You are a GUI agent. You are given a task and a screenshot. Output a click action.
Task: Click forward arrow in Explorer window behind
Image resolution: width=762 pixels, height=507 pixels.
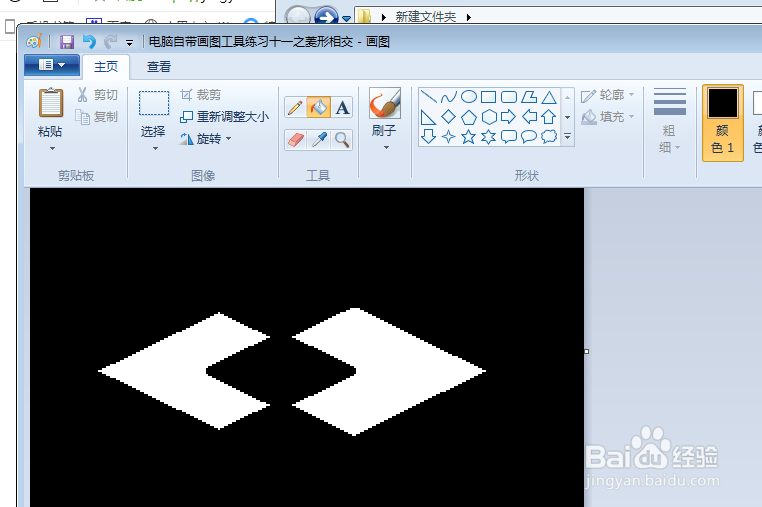click(x=327, y=17)
